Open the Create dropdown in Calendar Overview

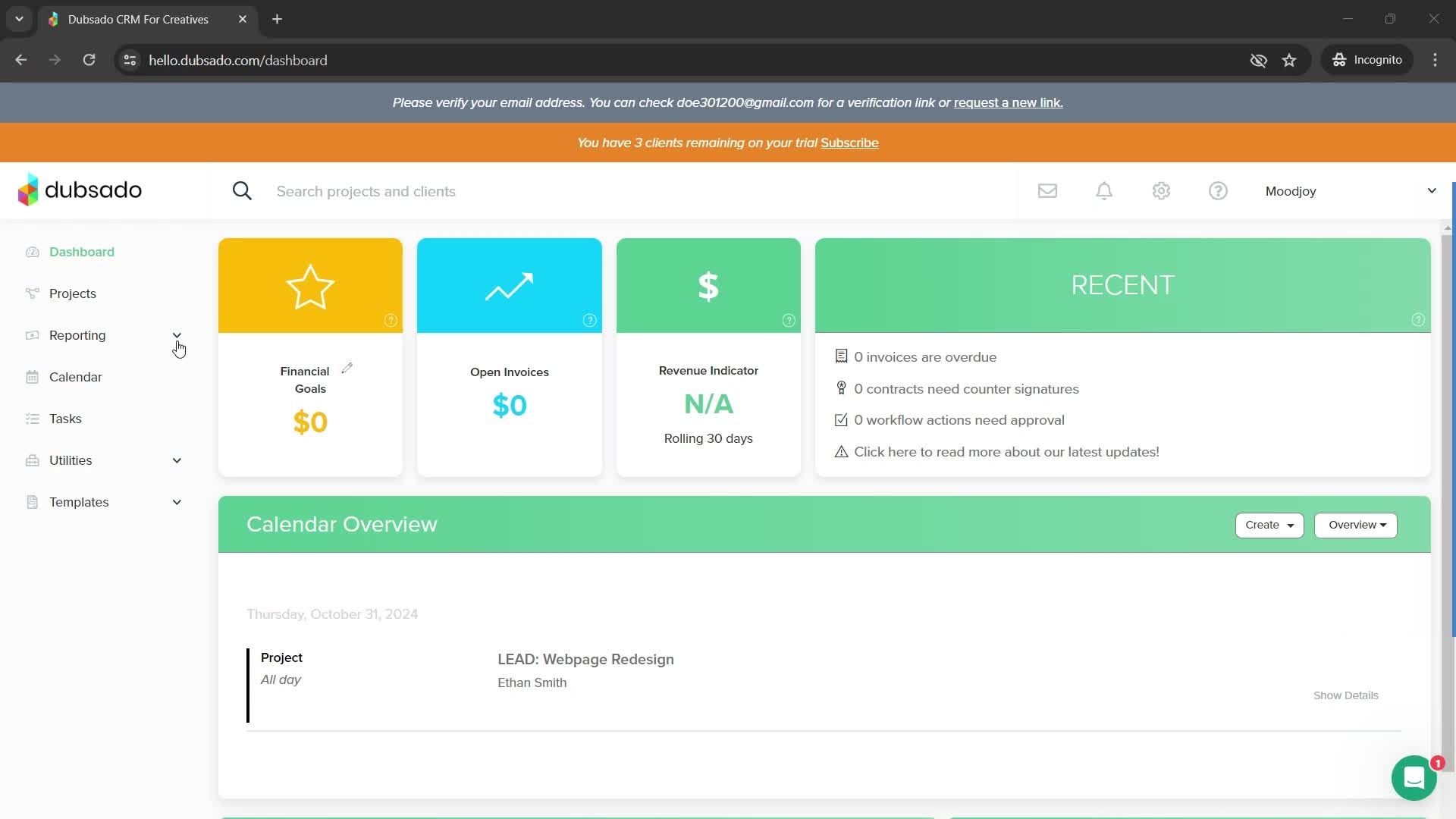point(1269,525)
